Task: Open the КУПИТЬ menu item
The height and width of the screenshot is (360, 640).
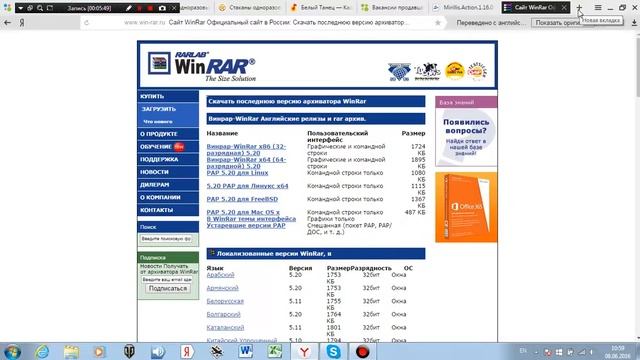Action: pyautogui.click(x=168, y=96)
